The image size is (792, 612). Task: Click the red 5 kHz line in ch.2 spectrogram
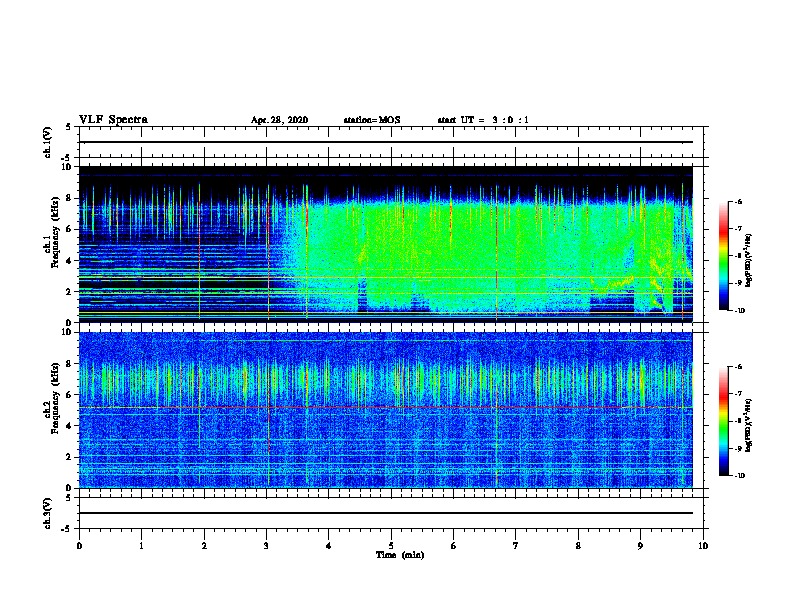[x=386, y=407]
